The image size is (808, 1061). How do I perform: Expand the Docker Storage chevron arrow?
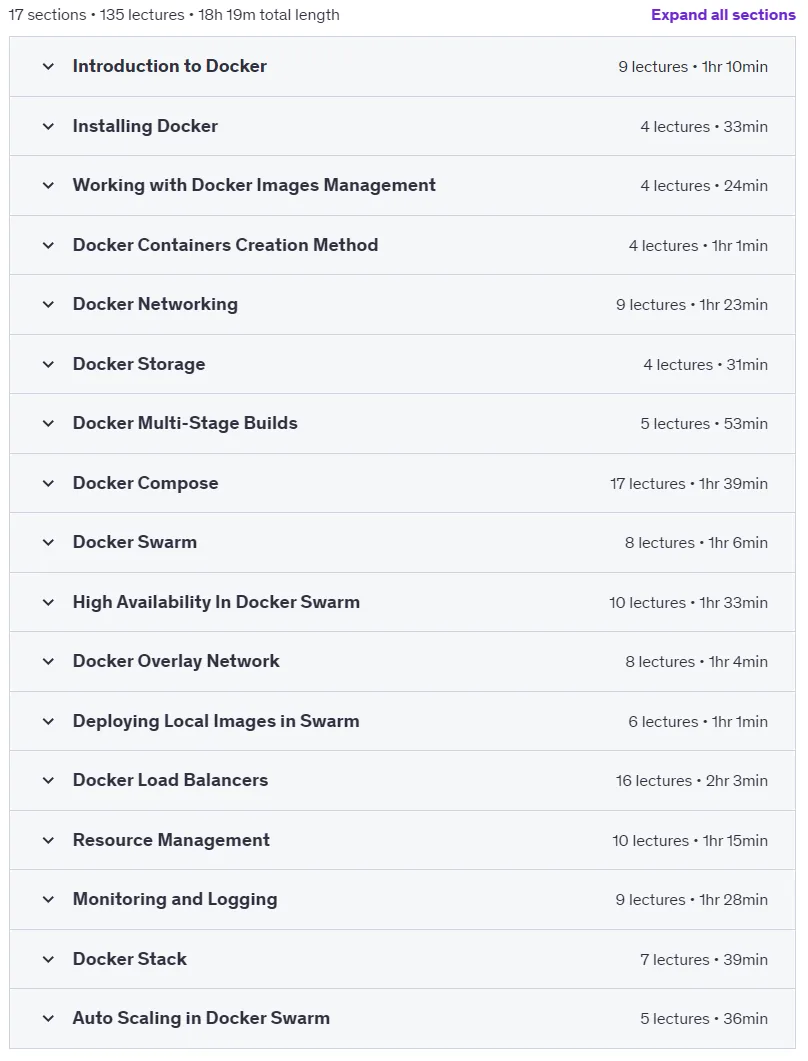point(48,364)
